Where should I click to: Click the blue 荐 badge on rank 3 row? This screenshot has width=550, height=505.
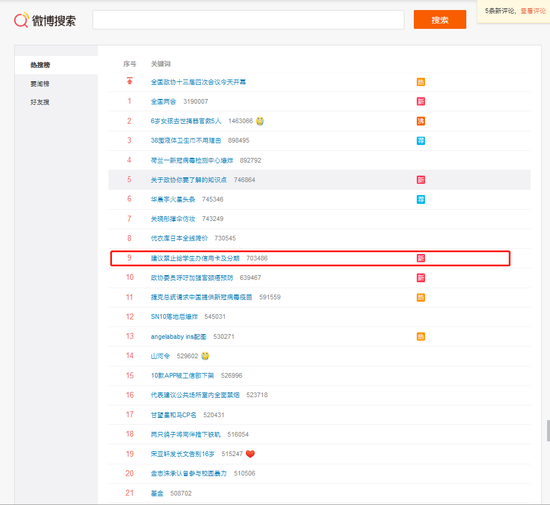[x=421, y=141]
